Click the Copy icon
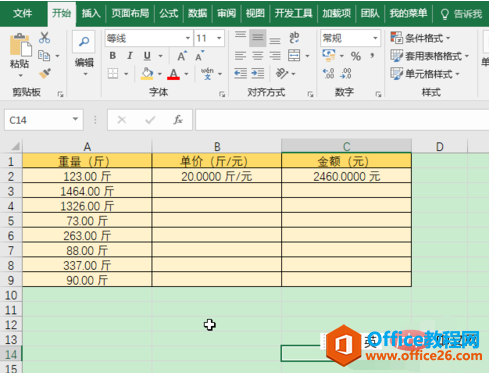Image resolution: width=489 pixels, height=373 pixels. [44, 55]
